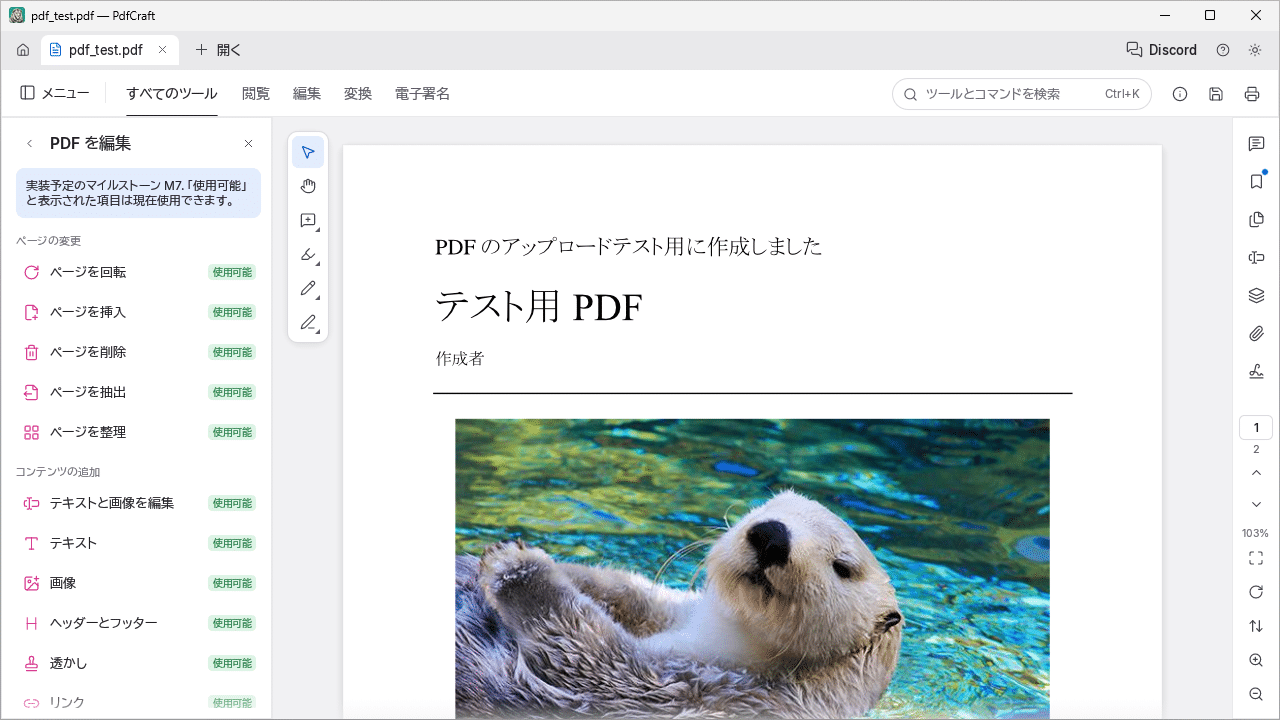Close the pdf_test.pdf tab

[163, 50]
